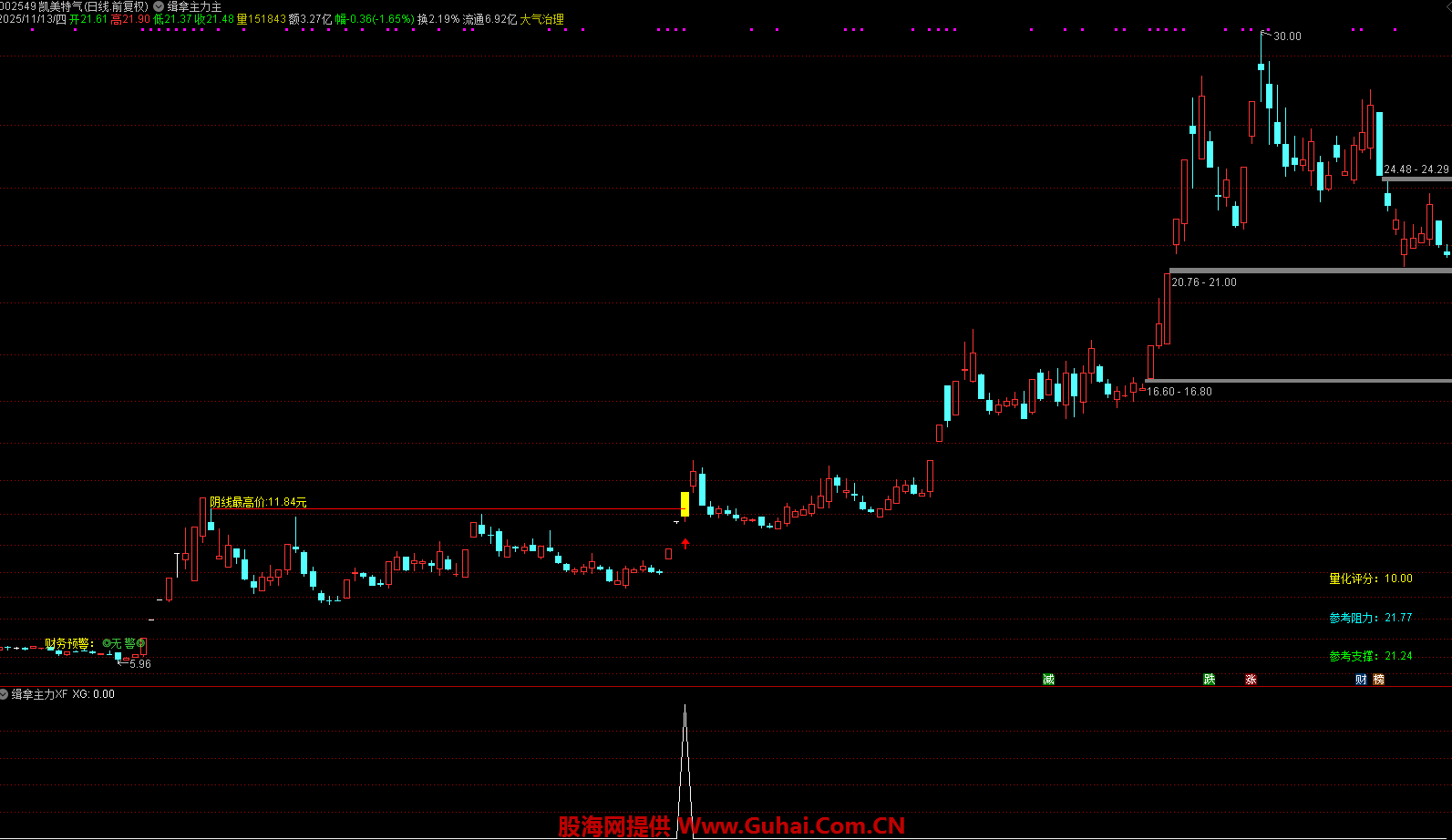Click the red 涨 event marker icon
Viewport: 1452px width, 840px height.
click(1251, 680)
